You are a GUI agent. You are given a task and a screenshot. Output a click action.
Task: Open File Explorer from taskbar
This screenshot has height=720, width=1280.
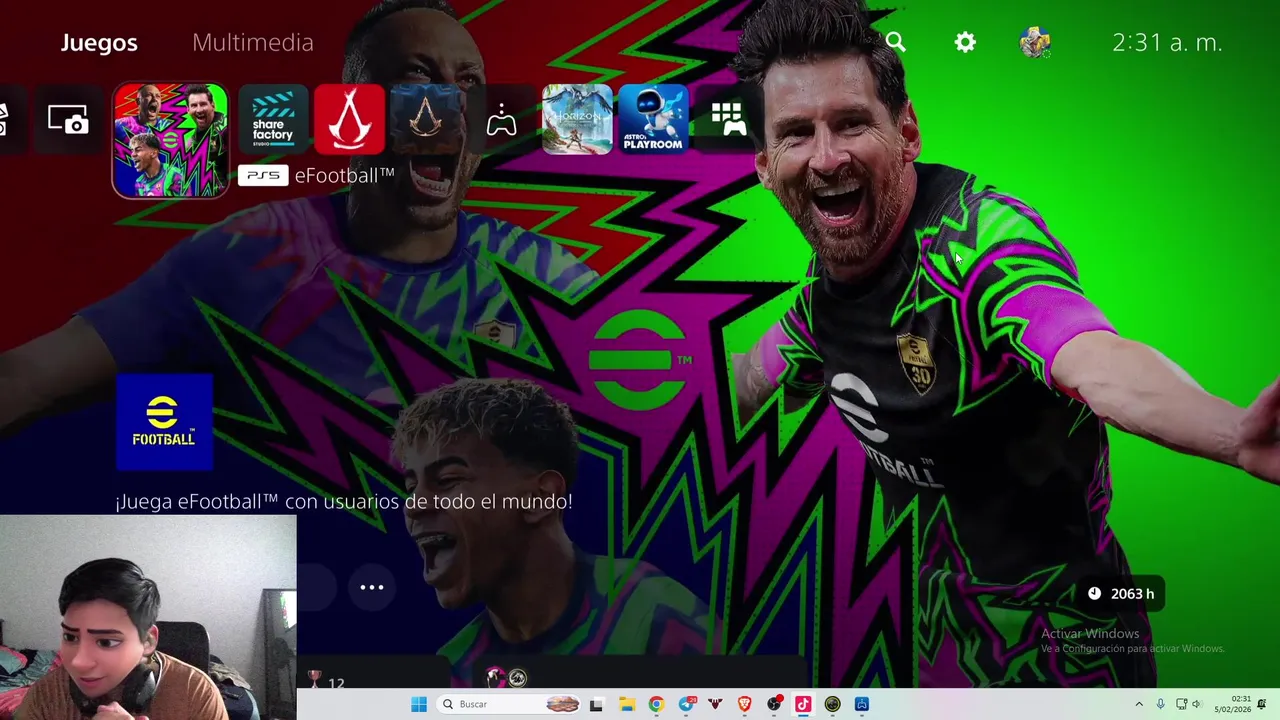626,704
